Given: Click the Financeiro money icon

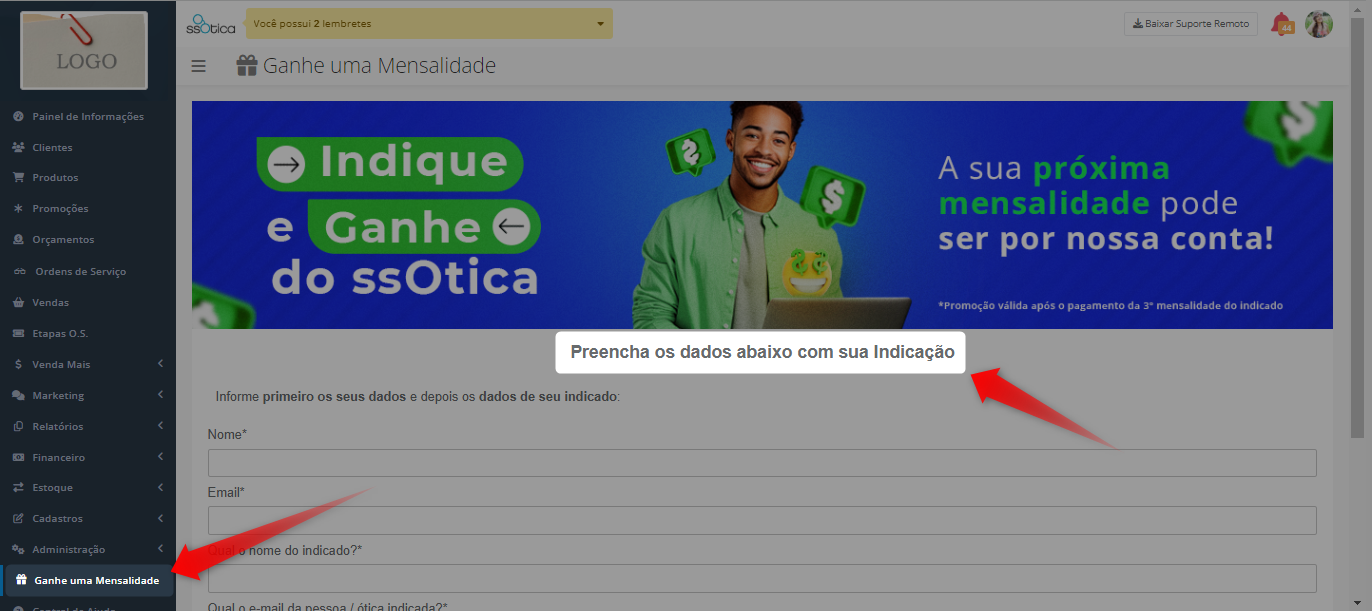Looking at the screenshot, I should (x=18, y=457).
